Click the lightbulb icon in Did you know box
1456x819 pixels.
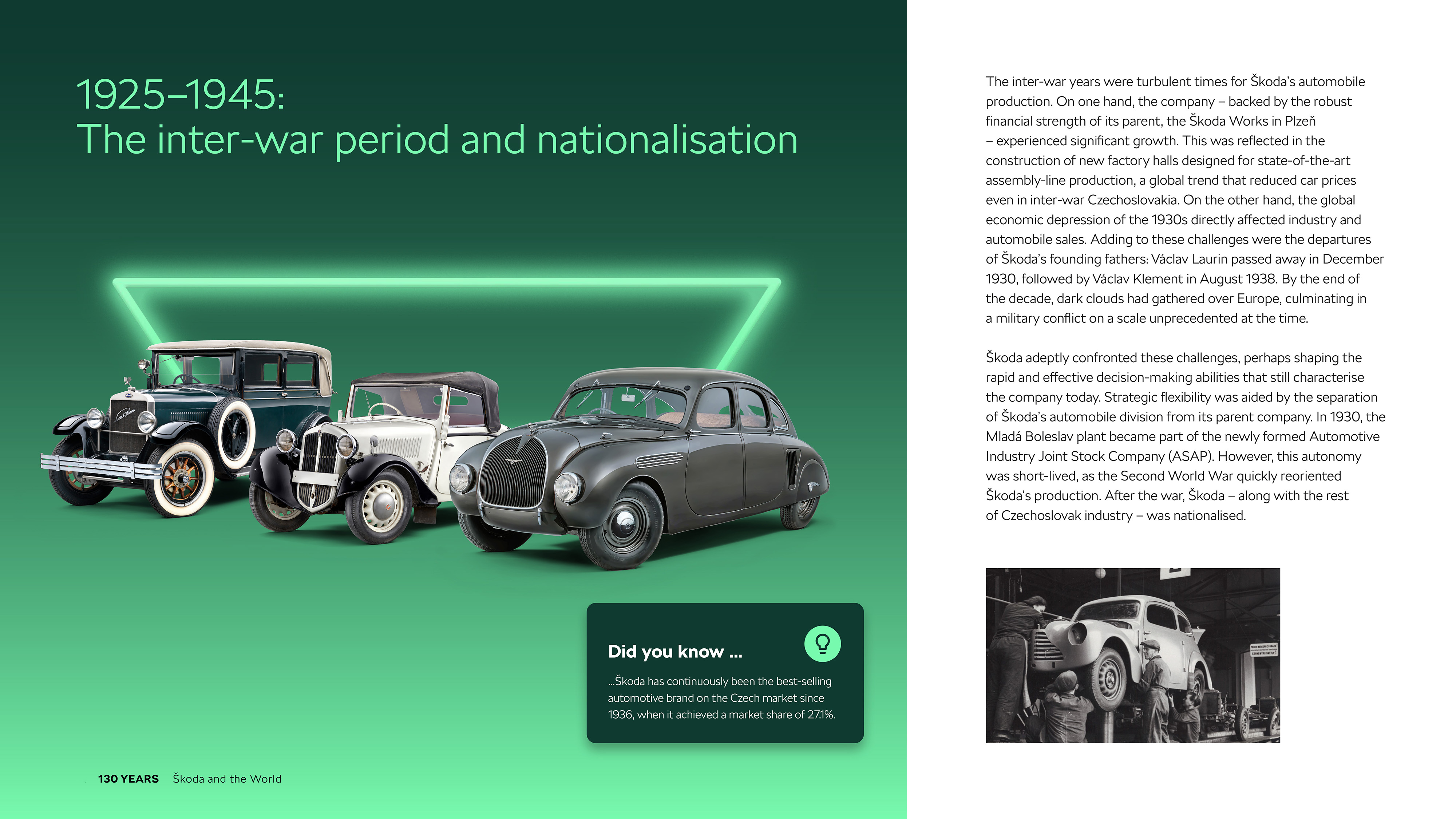click(822, 644)
